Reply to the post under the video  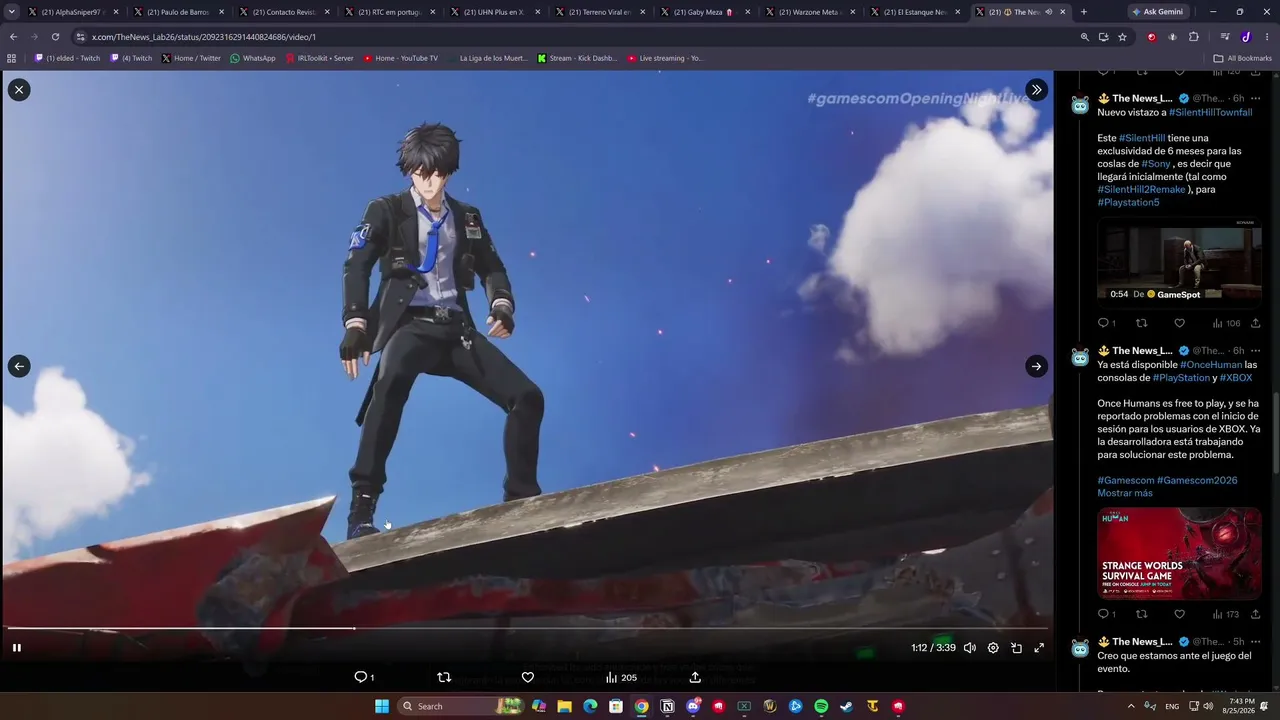pos(364,677)
